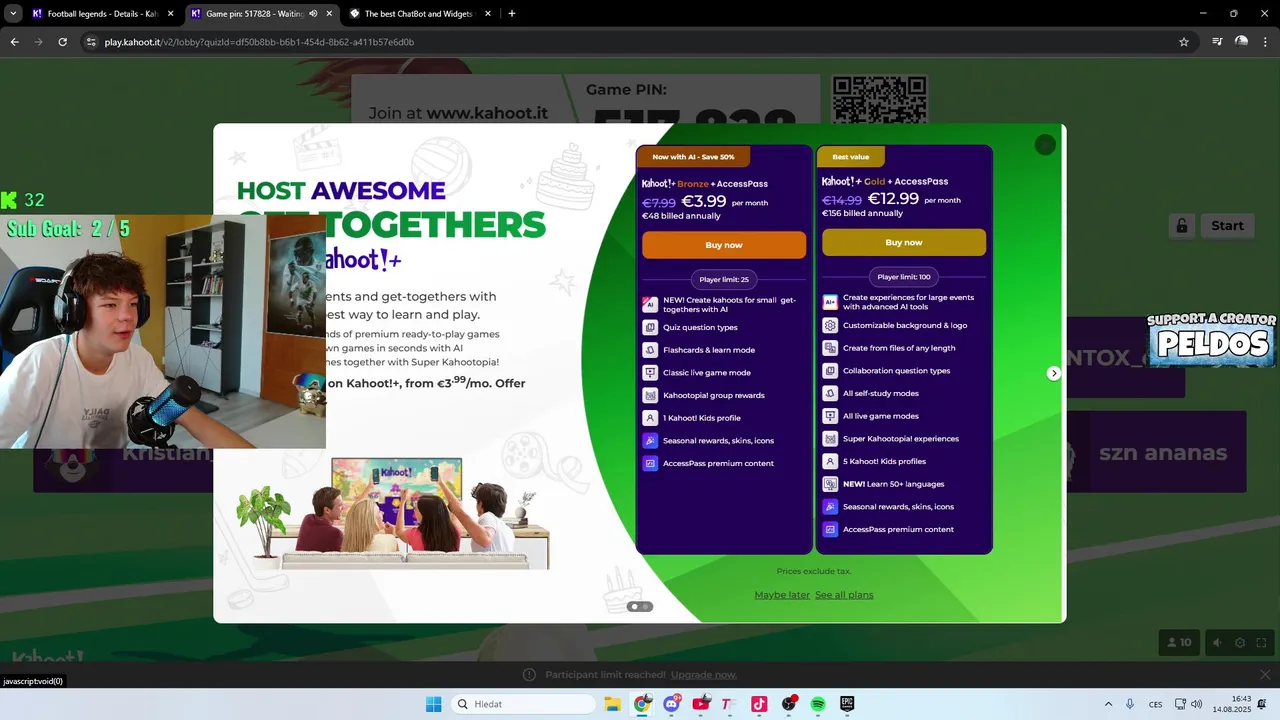Close the Kahoot!+ upgrade popup
1280x720 pixels.
pyautogui.click(x=1045, y=145)
